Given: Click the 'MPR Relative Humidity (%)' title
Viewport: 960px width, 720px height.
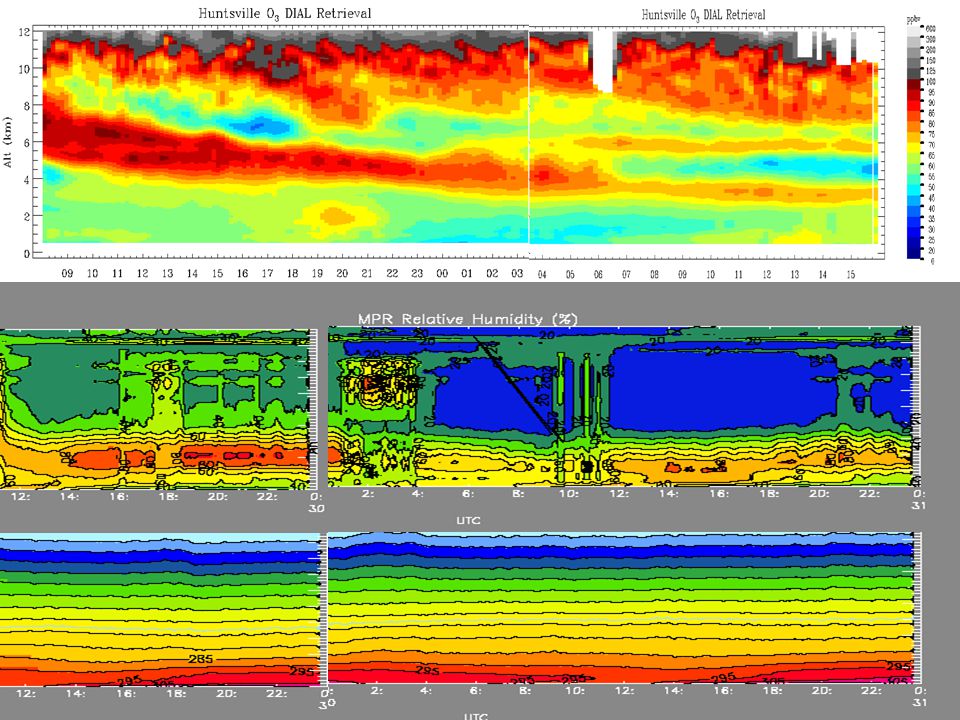Looking at the screenshot, I should 468,318.
